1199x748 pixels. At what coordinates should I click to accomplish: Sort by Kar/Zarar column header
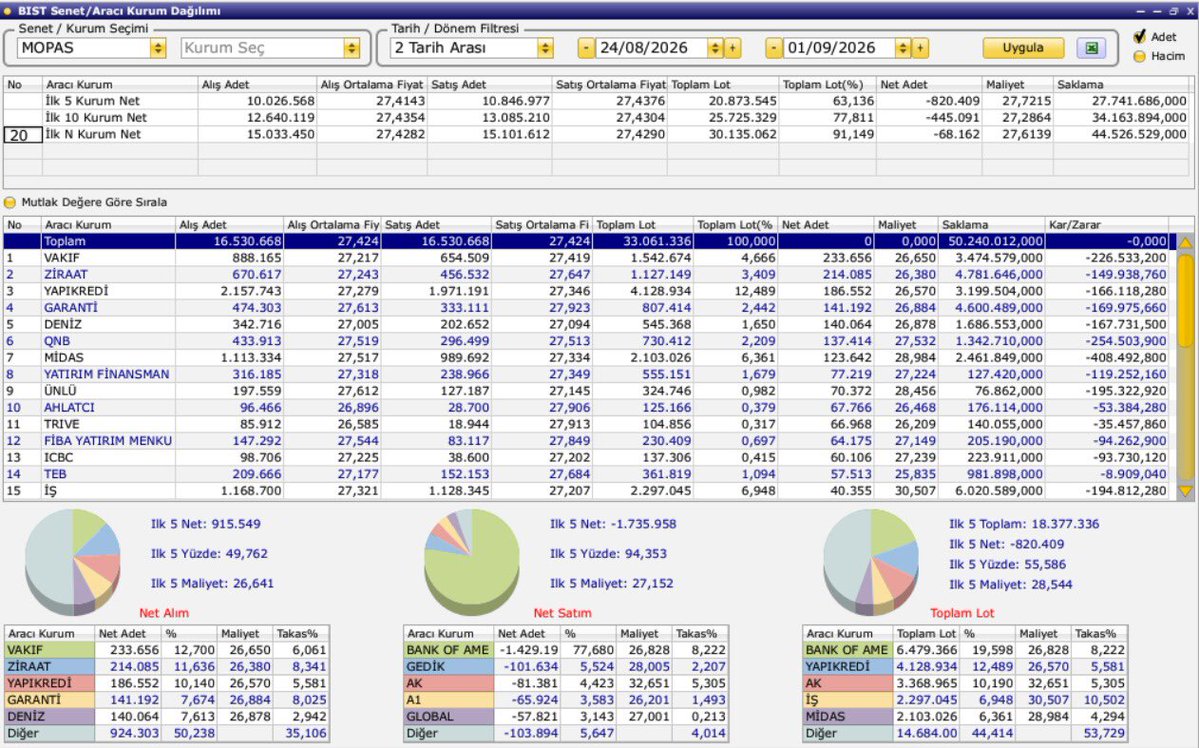point(1107,225)
